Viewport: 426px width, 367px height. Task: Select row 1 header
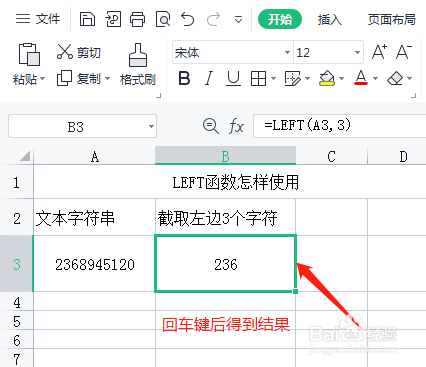point(17,182)
